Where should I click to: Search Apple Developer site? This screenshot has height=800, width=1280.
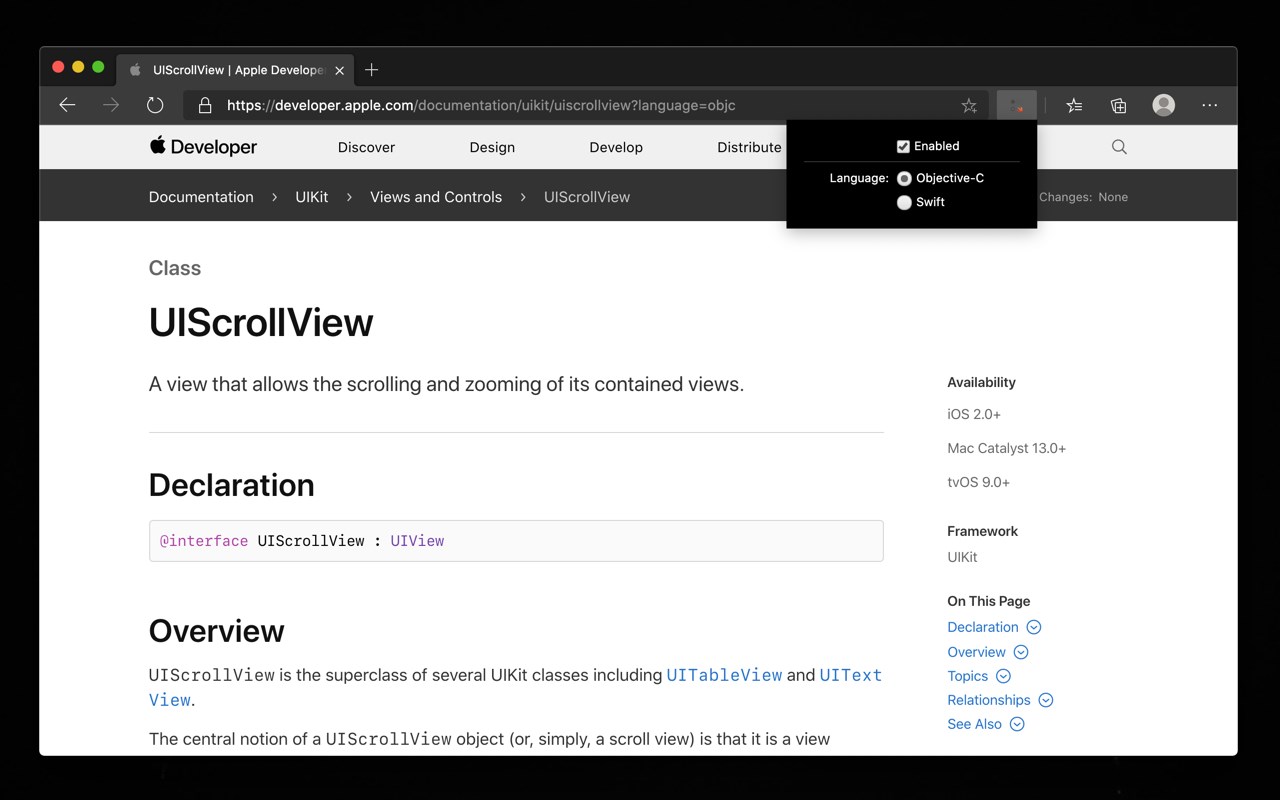(1119, 147)
